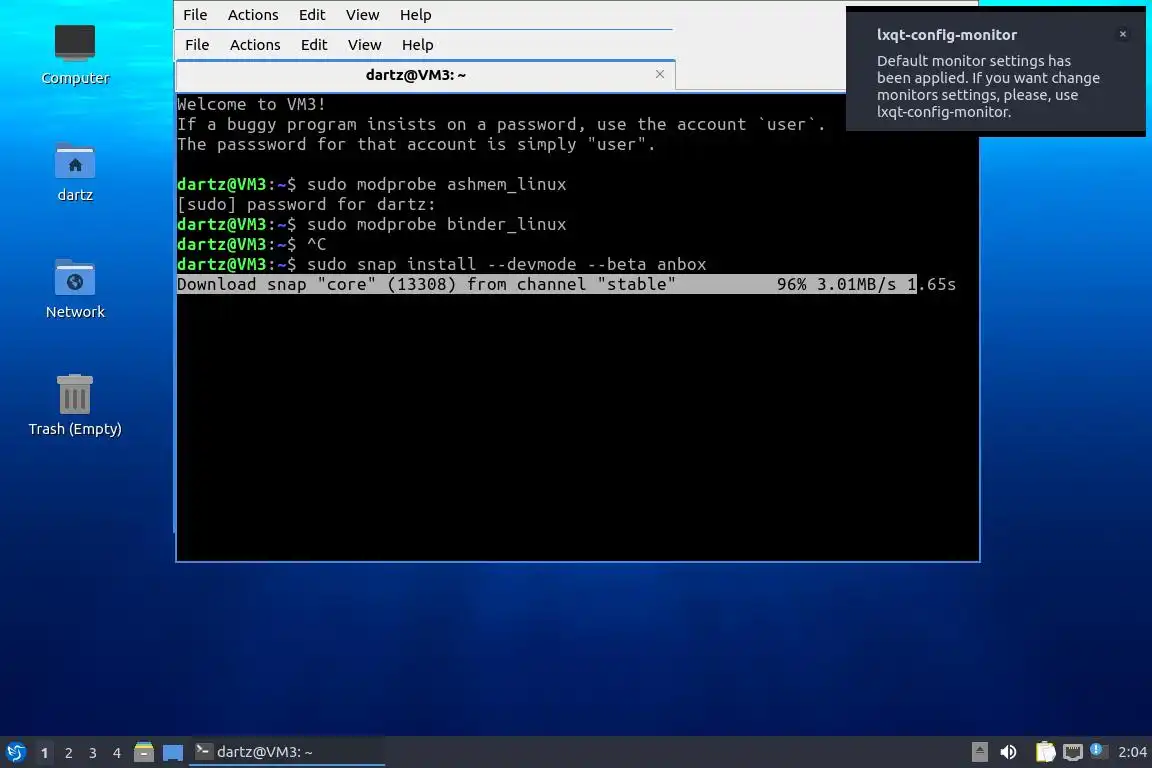Click the 'sudo snap install --devmode --beta anbox' command

pos(507,264)
